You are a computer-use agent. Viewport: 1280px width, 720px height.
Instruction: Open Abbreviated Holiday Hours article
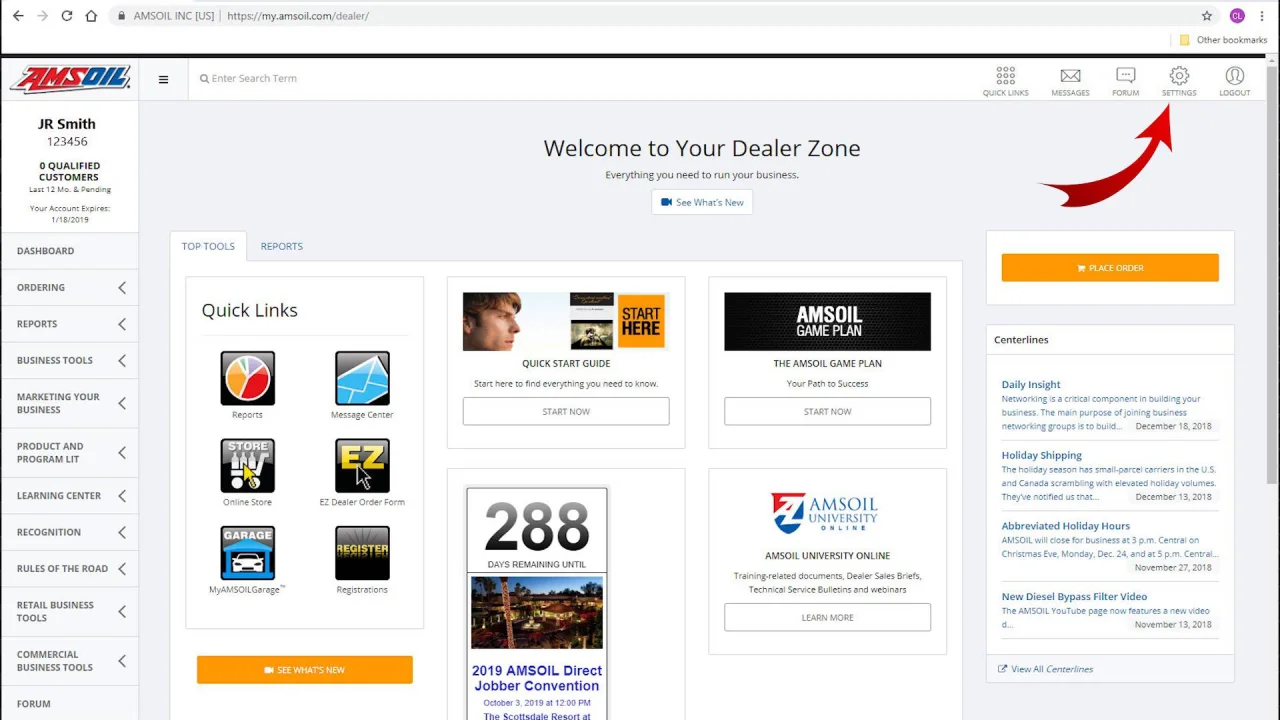pyautogui.click(x=1066, y=526)
